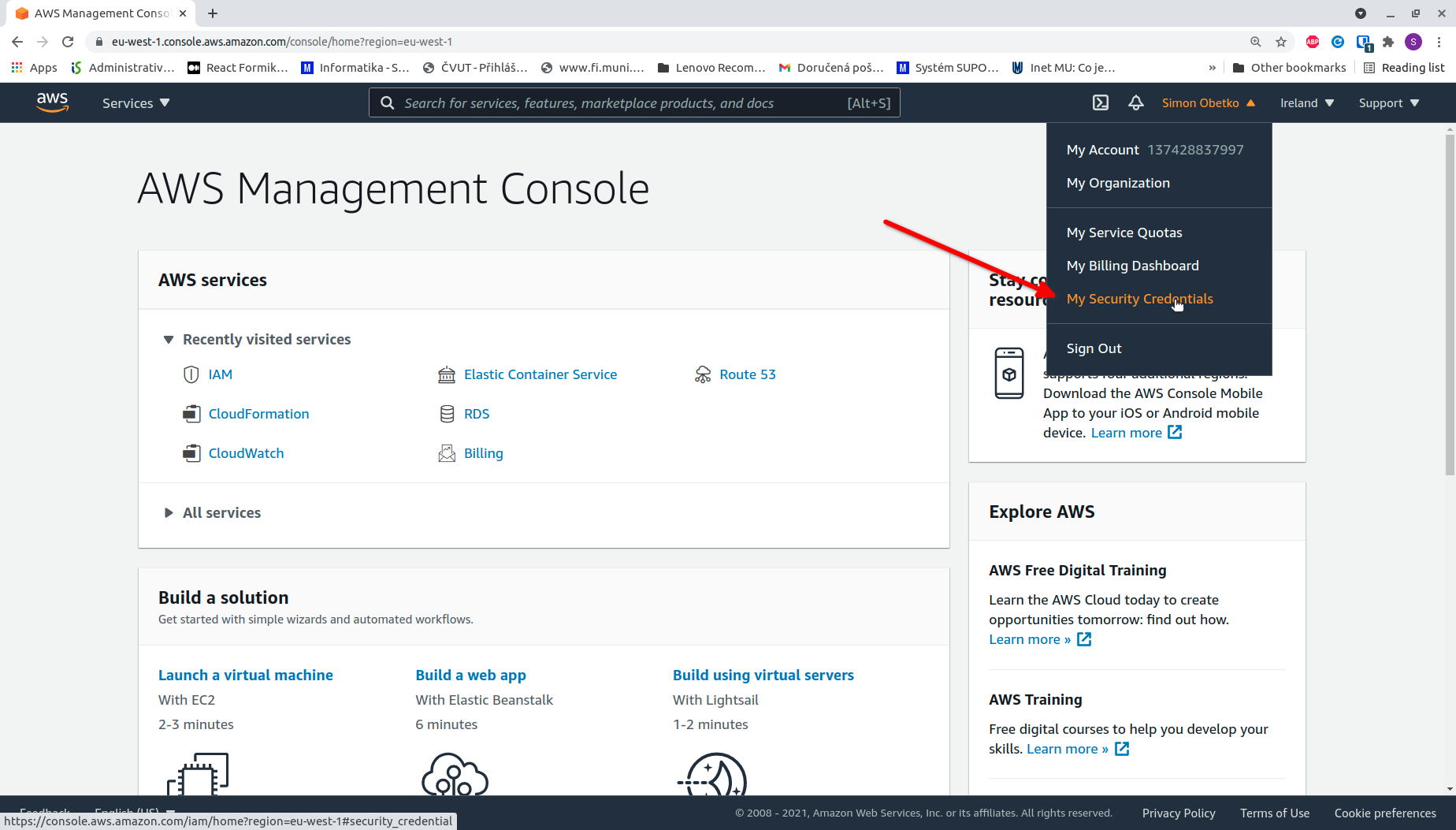Click the Apps bookmarks grid icon

coord(17,68)
